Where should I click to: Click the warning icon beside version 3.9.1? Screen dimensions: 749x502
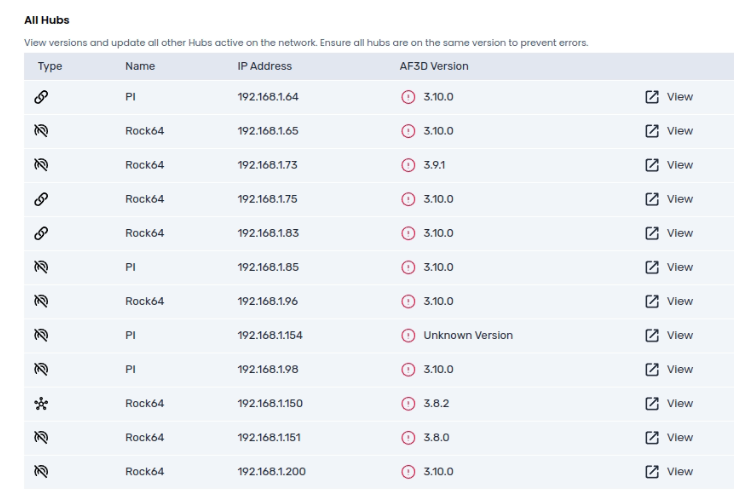(x=407, y=165)
